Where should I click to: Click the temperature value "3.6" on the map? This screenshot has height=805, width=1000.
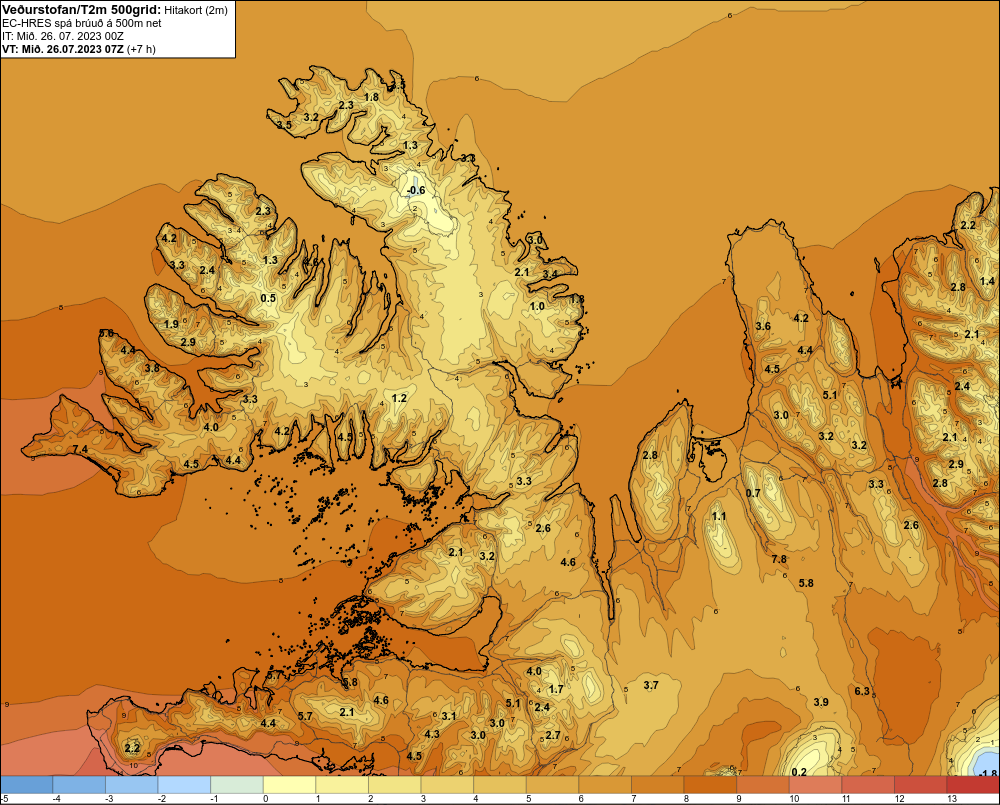click(763, 326)
